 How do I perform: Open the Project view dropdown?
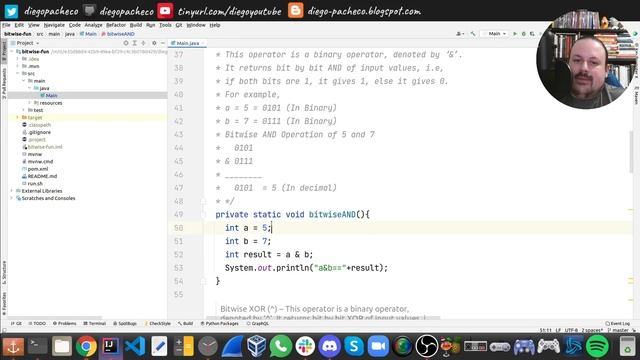(x=28, y=43)
